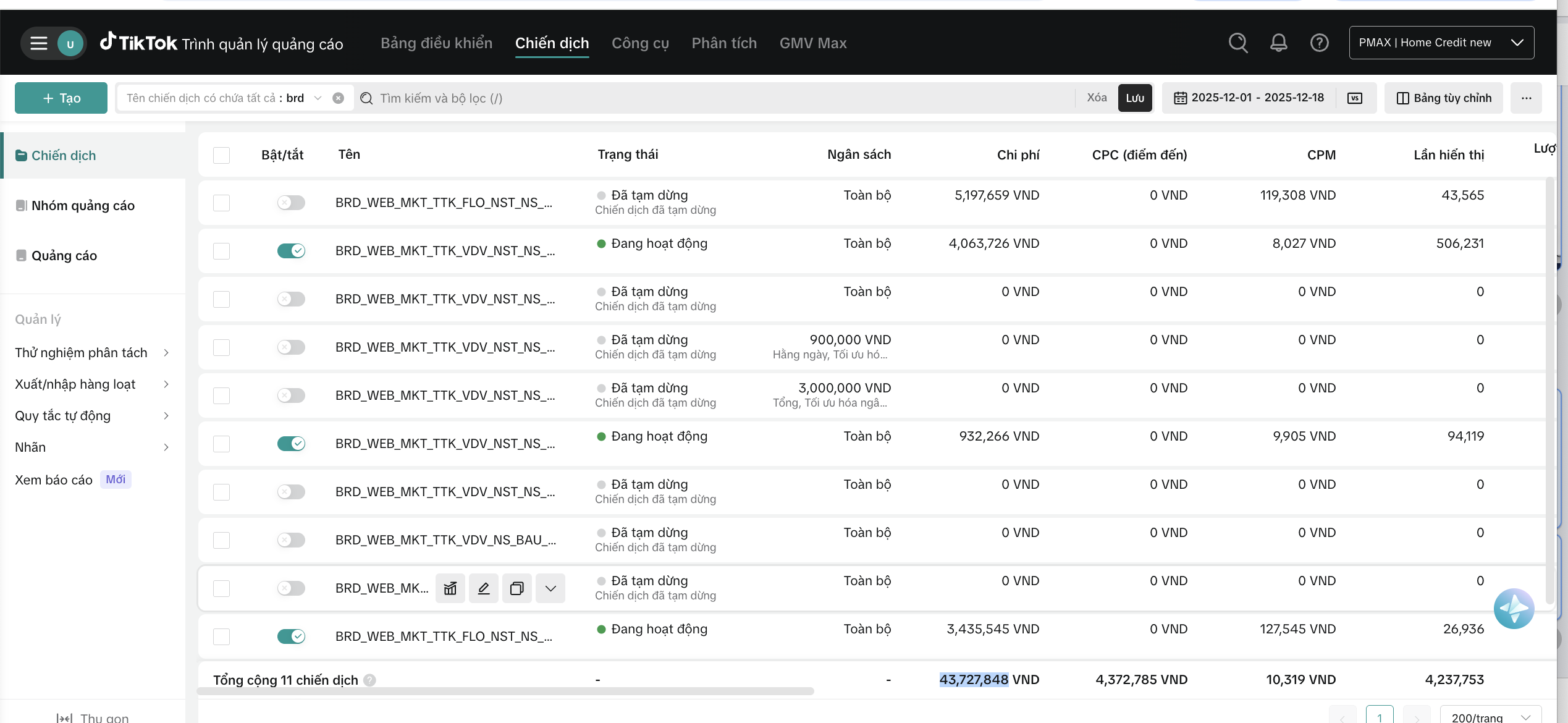Click the date comparison VS icon
The image size is (1568, 723).
click(x=1354, y=98)
